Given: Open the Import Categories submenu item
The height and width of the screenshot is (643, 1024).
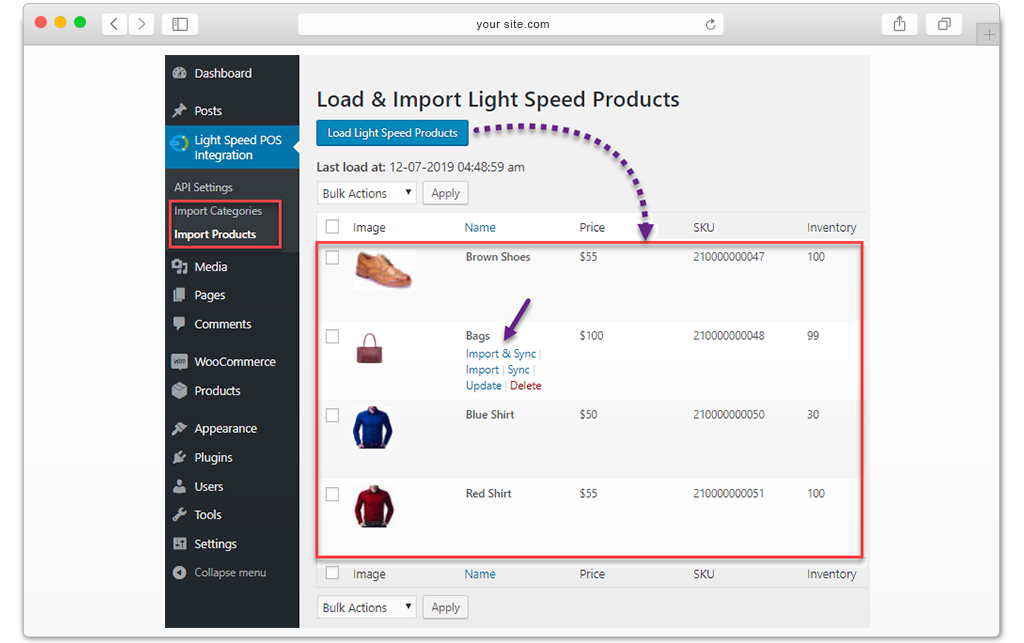Looking at the screenshot, I should tap(217, 211).
